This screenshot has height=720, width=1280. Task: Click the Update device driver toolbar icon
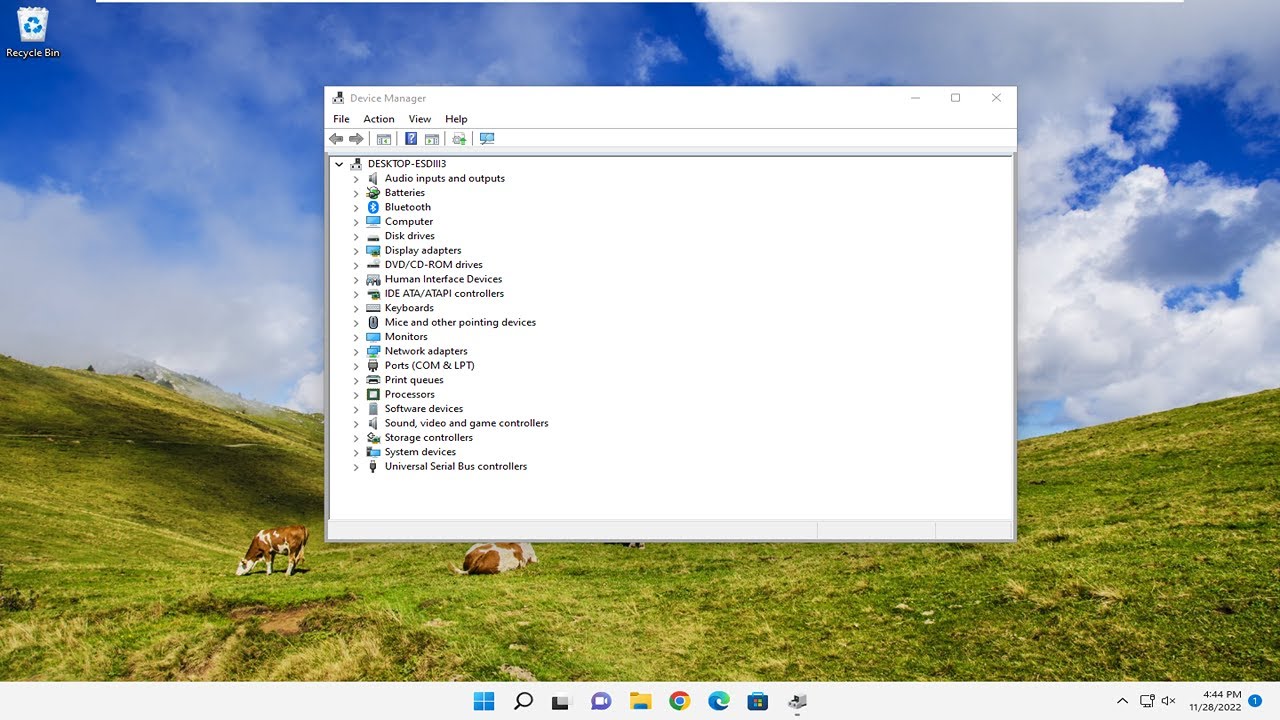click(459, 139)
